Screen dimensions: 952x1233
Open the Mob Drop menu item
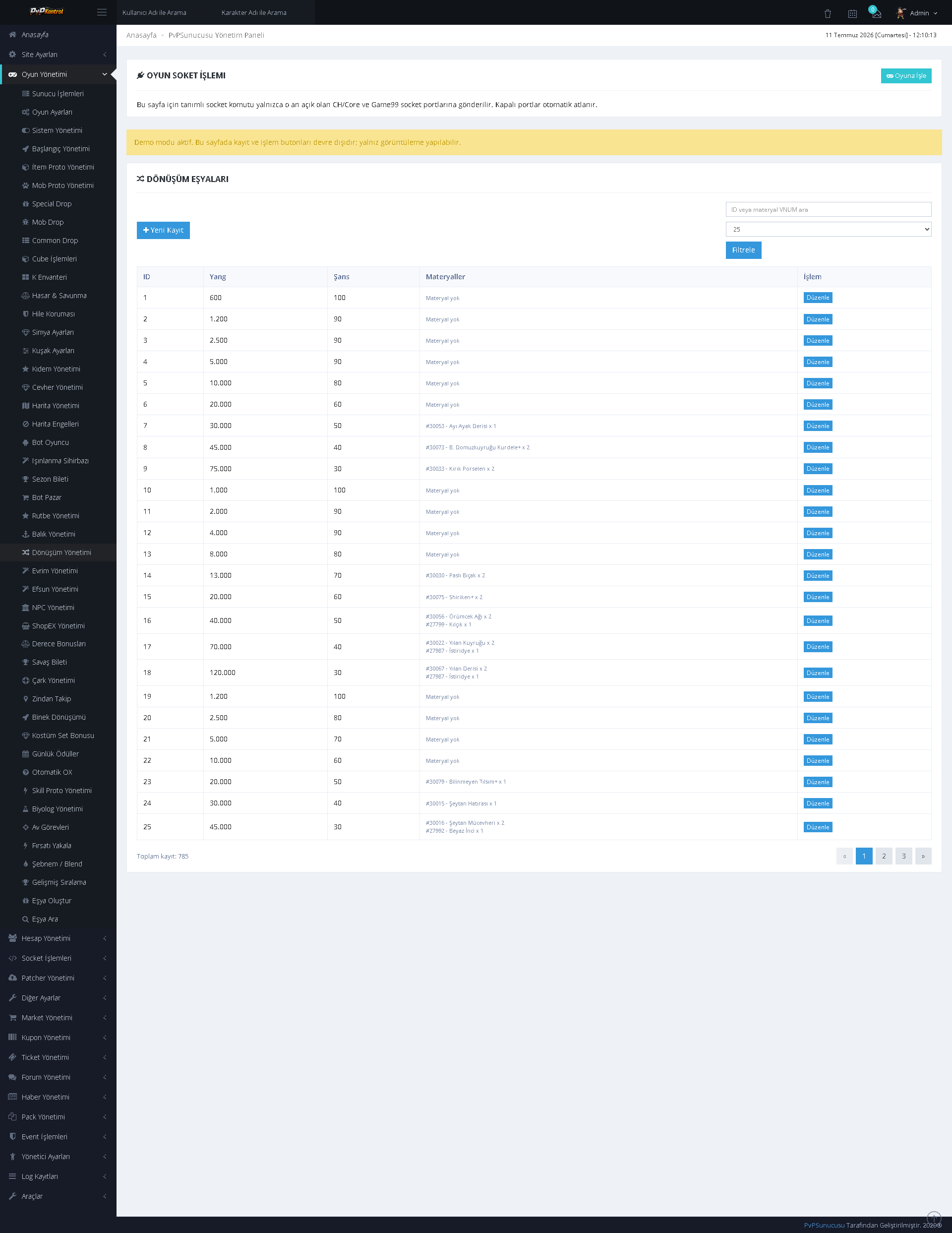(x=48, y=222)
